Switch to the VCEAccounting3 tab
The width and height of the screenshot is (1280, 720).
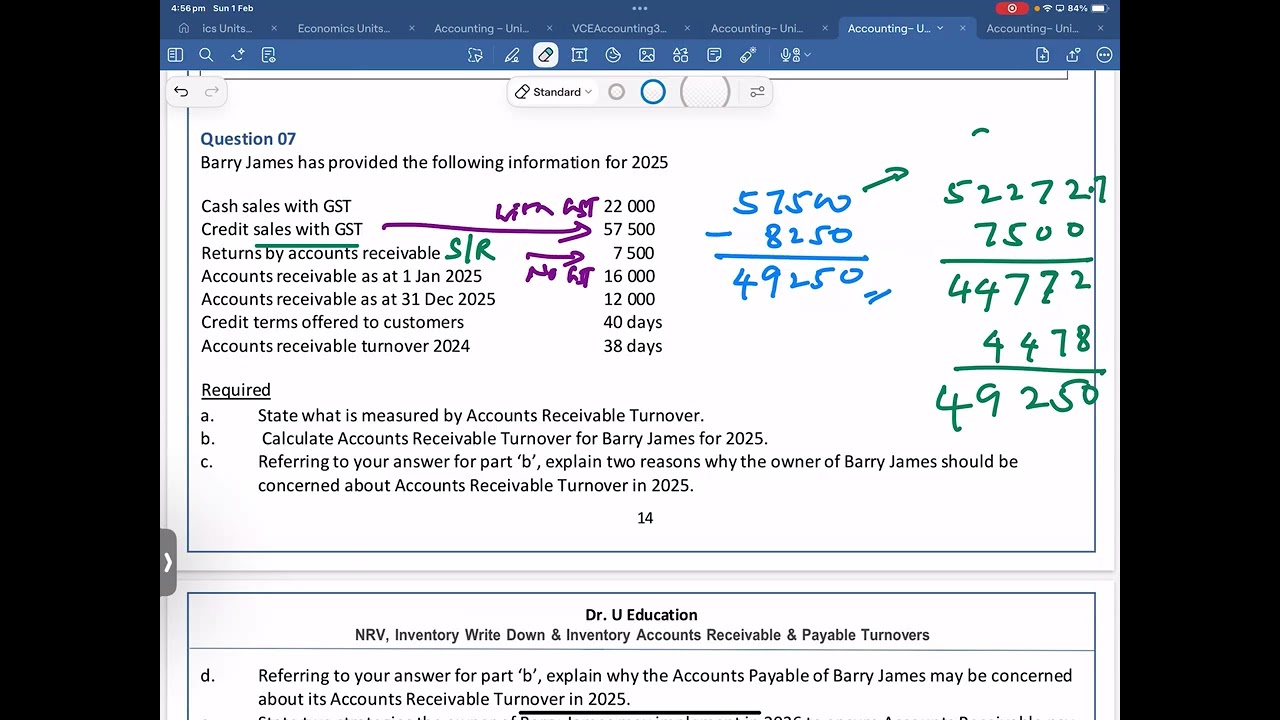pyautogui.click(x=619, y=28)
